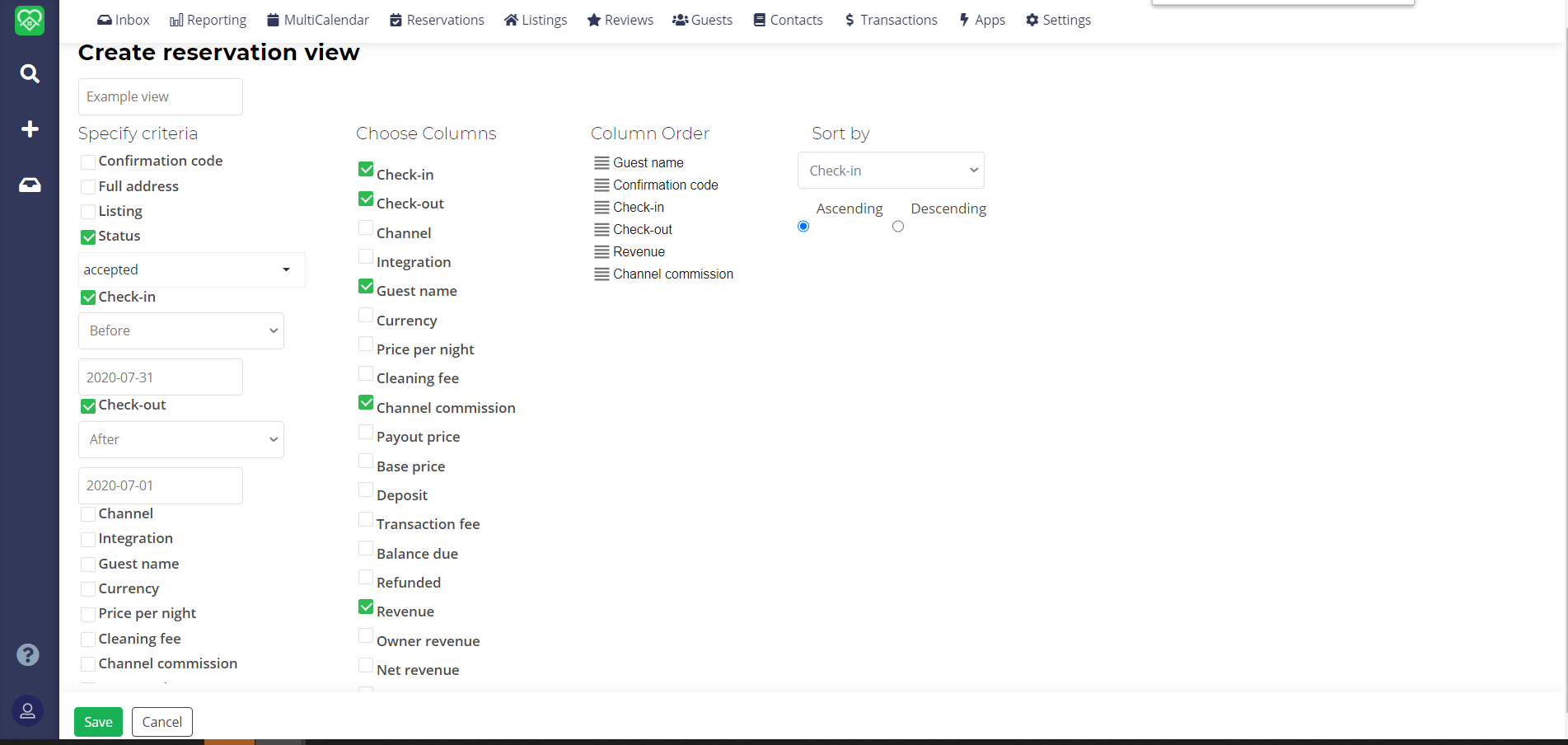This screenshot has height=745, width=1568.
Task: Enable Payout price column checkbox
Action: pos(366,432)
